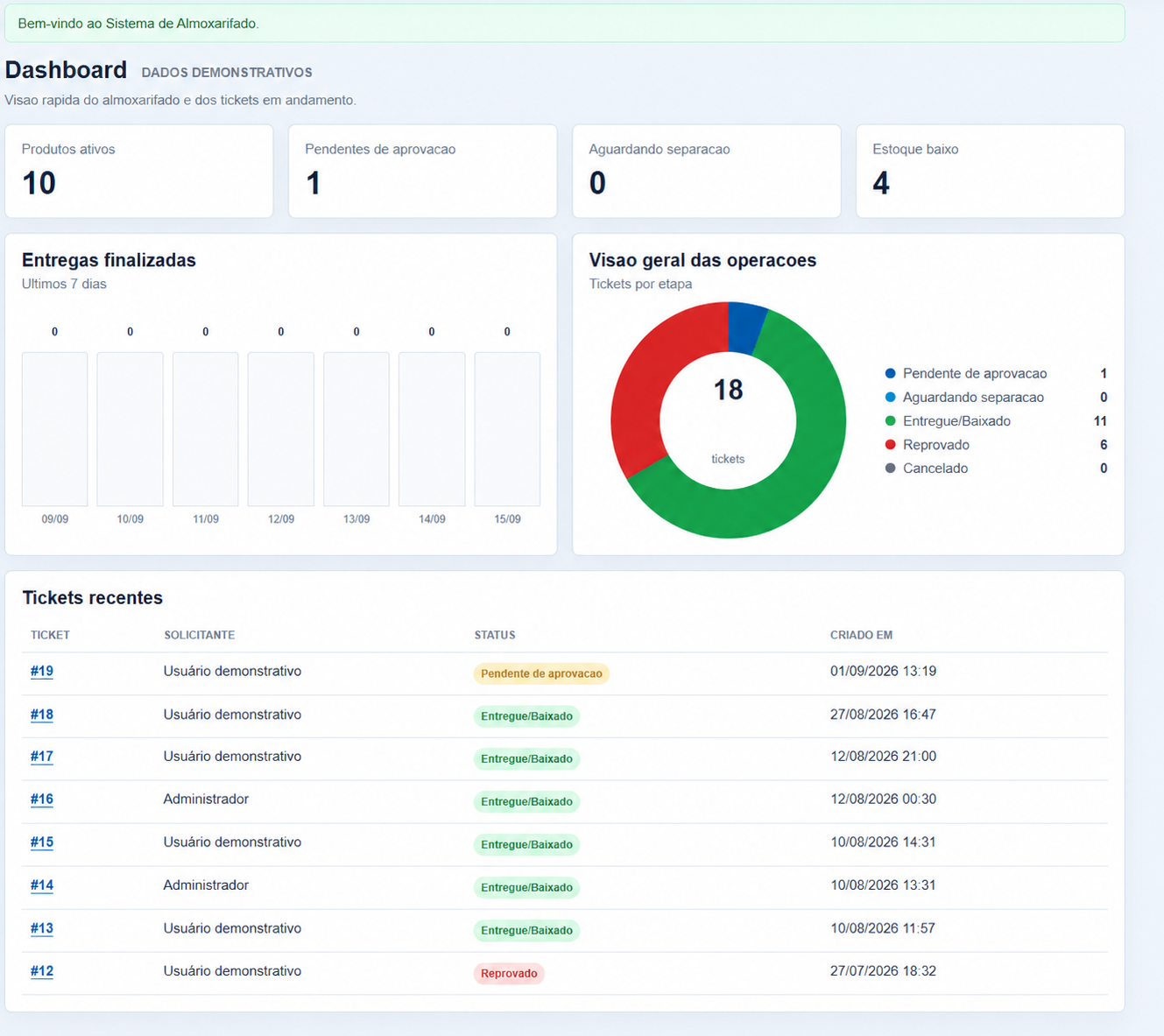
Task: Click the TICKET column header
Action: (x=50, y=635)
